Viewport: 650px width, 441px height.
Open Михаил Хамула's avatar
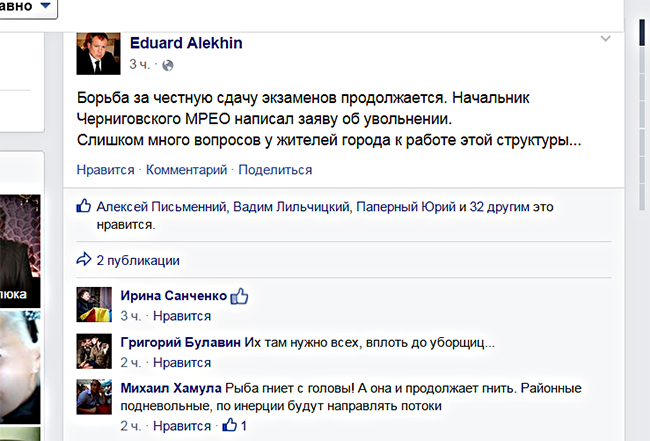click(x=94, y=396)
